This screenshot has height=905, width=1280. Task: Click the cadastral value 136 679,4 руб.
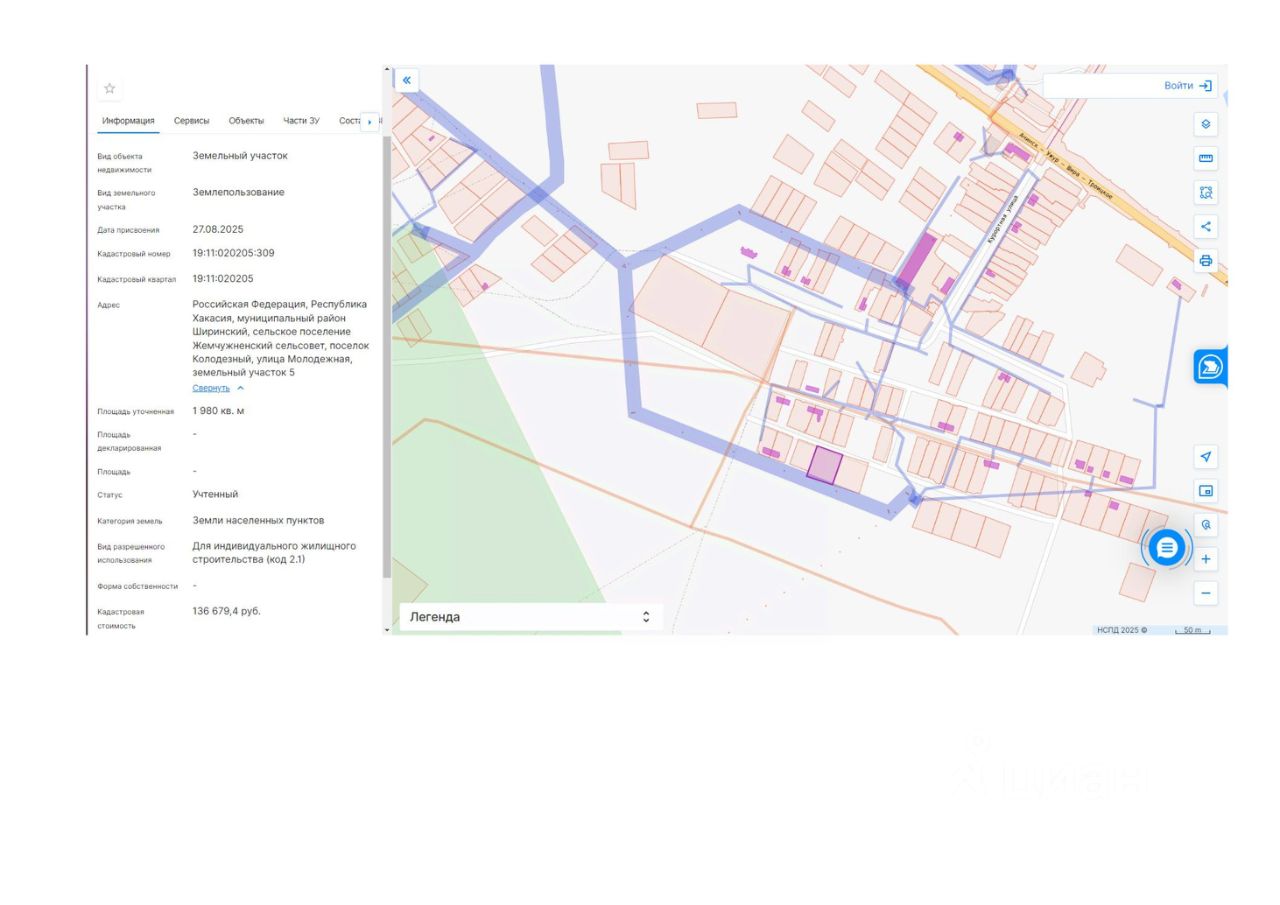[x=226, y=611]
